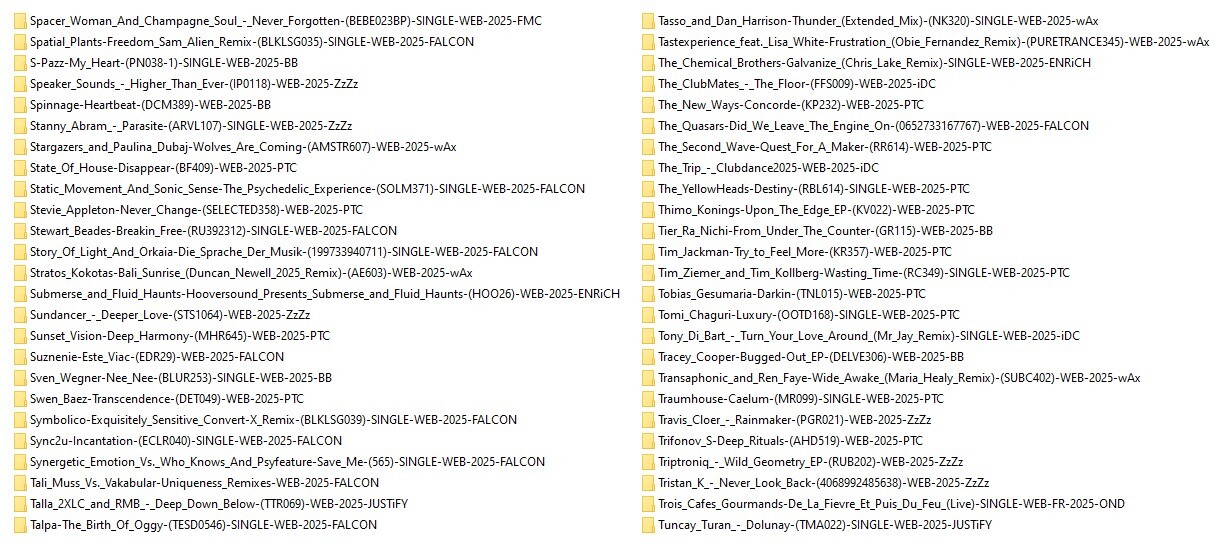Click folder icon for Stargazers_and_Paulina_Dubaj
This screenshot has height=546, width=1231.
tap(19, 146)
